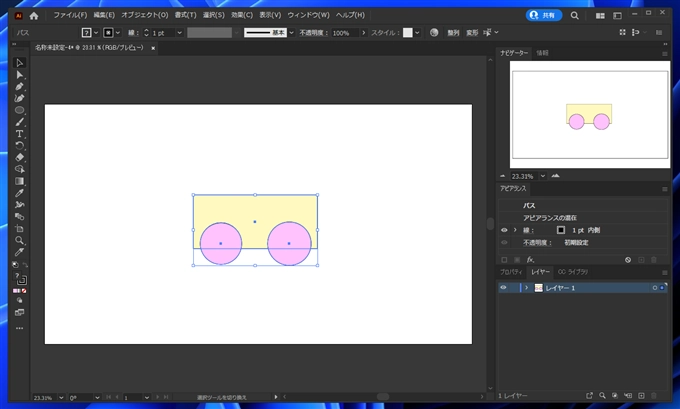Open the stroke weight dropdown
The image size is (680, 409).
[x=180, y=33]
